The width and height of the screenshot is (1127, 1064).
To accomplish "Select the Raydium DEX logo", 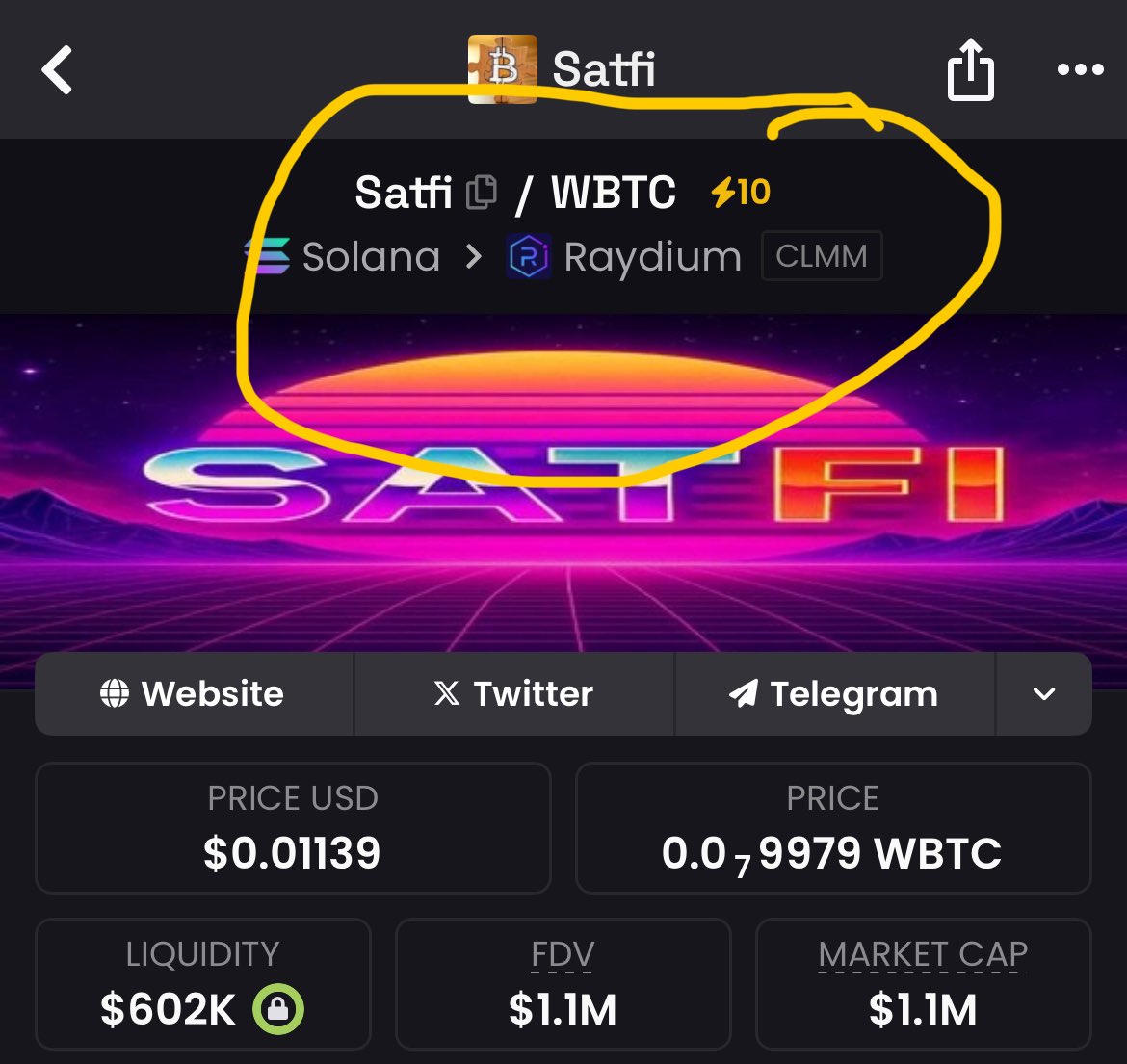I will click(528, 256).
